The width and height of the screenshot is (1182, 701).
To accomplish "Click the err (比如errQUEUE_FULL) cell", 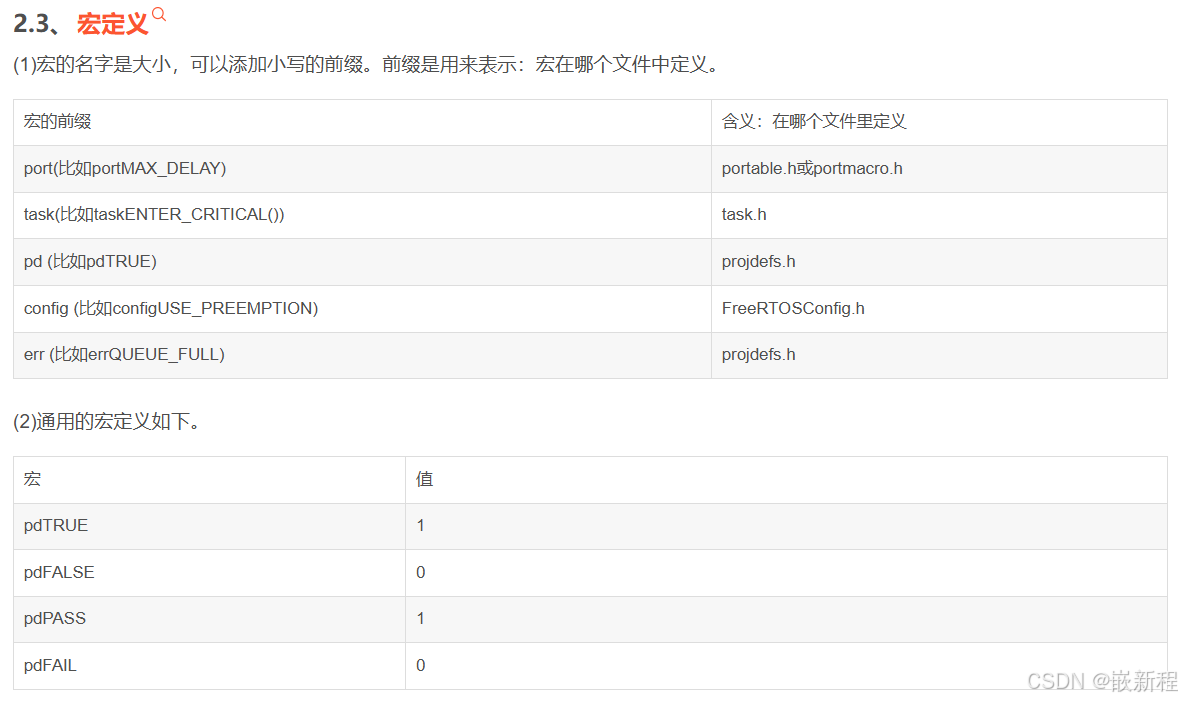I will [362, 355].
